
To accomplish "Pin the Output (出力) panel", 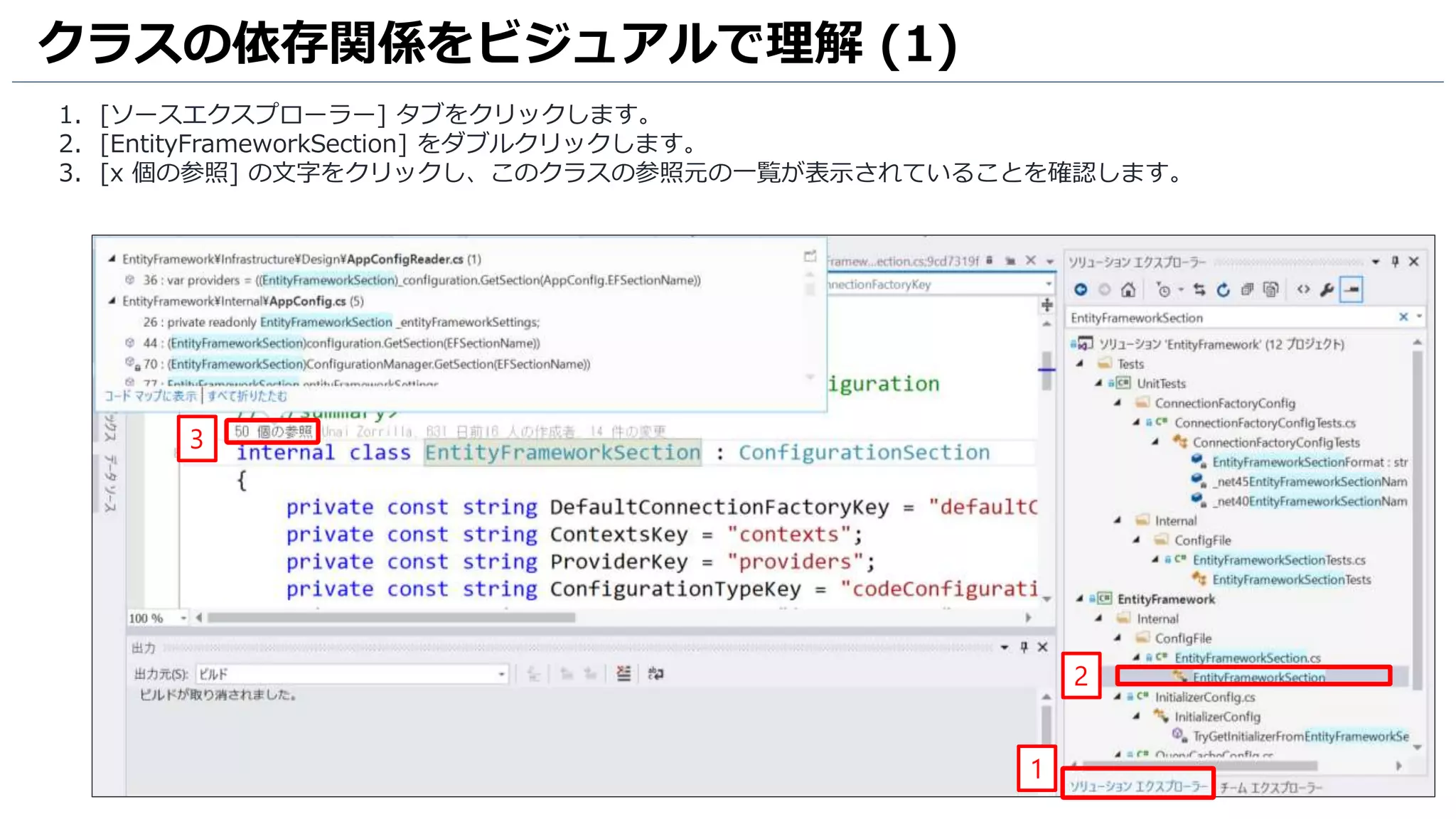I will click(x=1024, y=647).
